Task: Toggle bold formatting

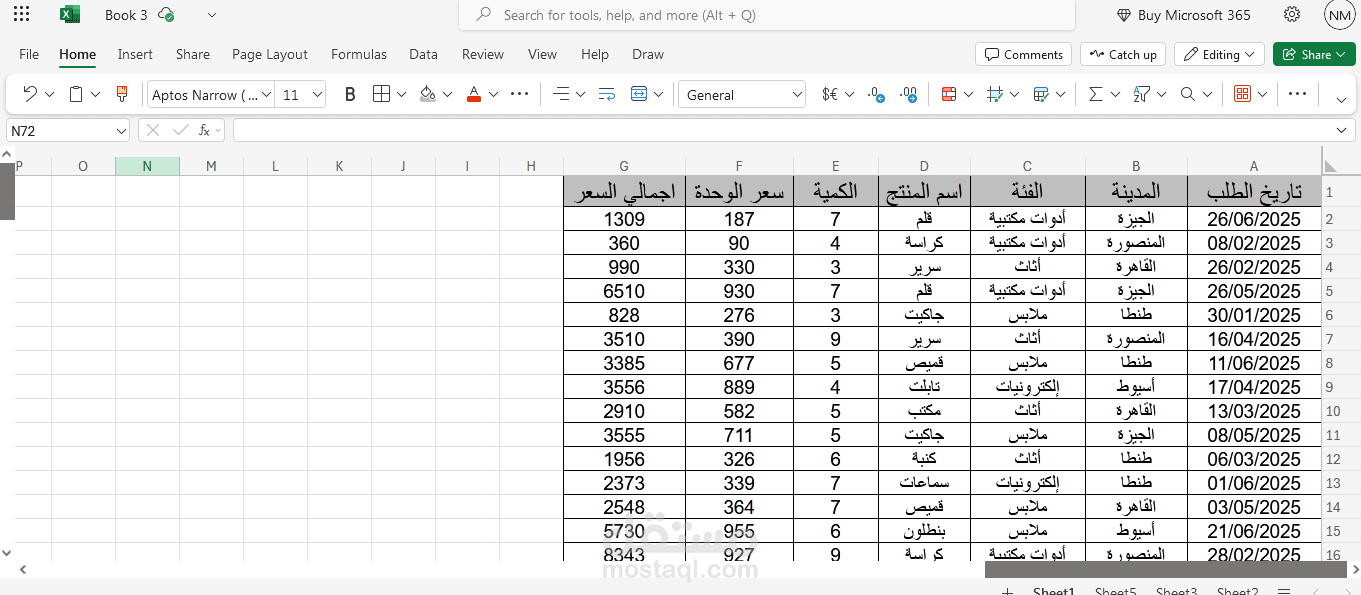Action: (x=350, y=94)
